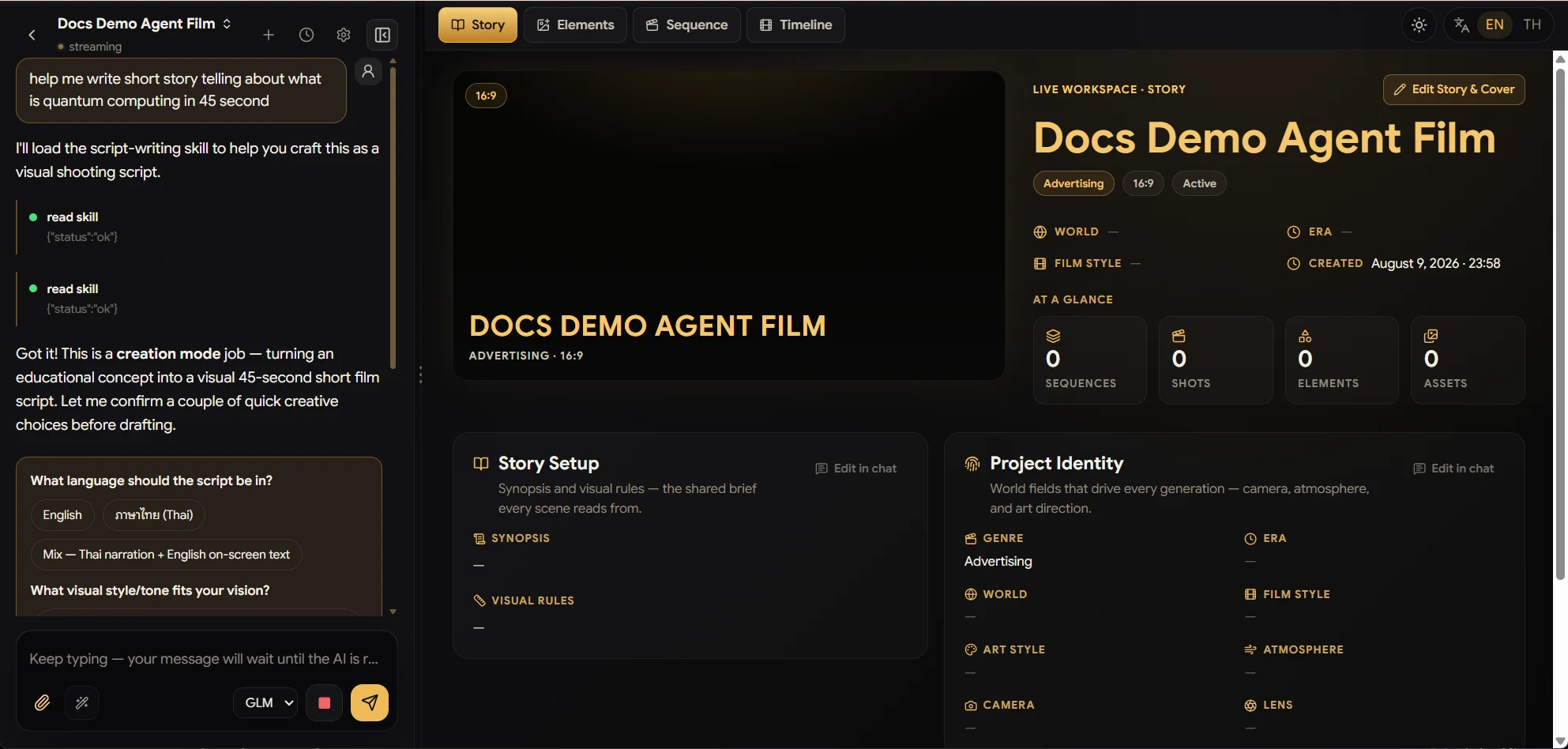The image size is (1568, 749).
Task: Click the main page vertical scrollbar
Action: 1560,324
